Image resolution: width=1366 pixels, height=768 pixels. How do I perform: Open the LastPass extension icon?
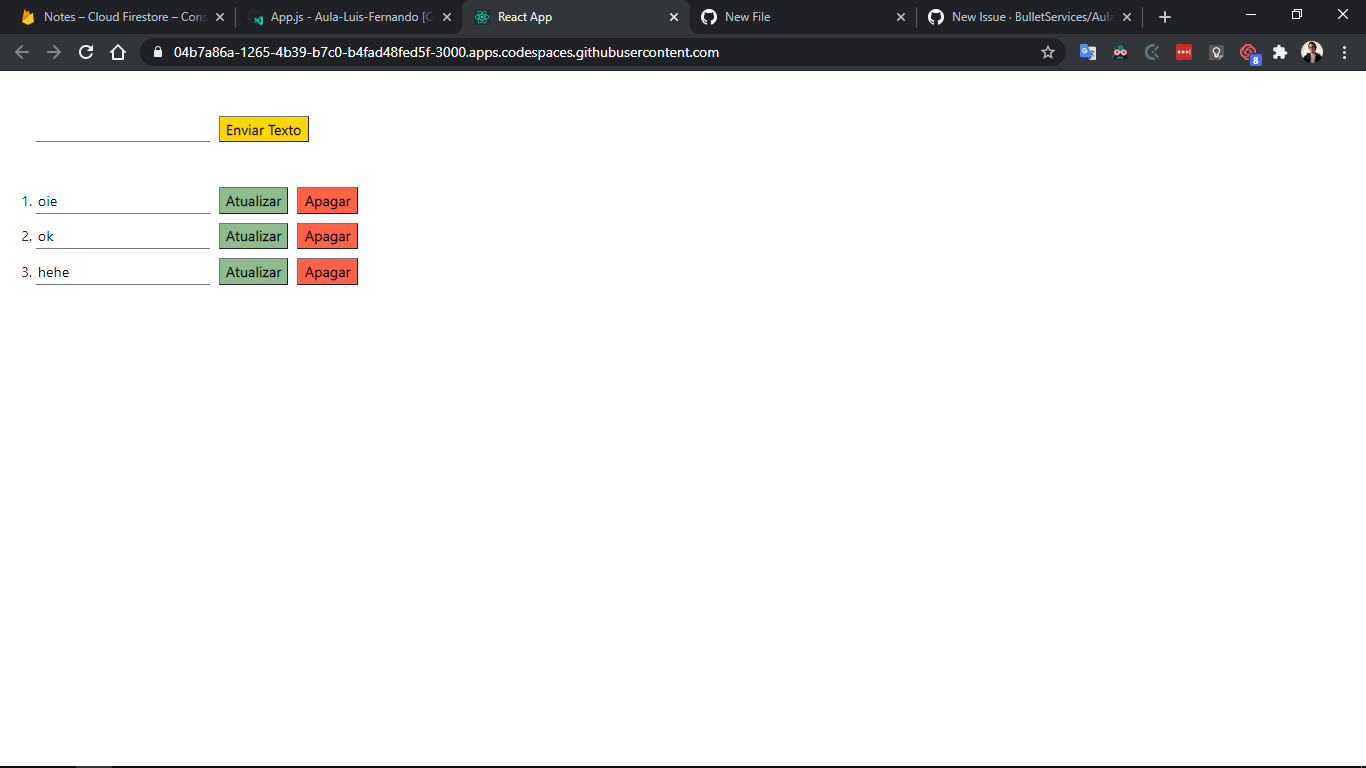[1184, 52]
